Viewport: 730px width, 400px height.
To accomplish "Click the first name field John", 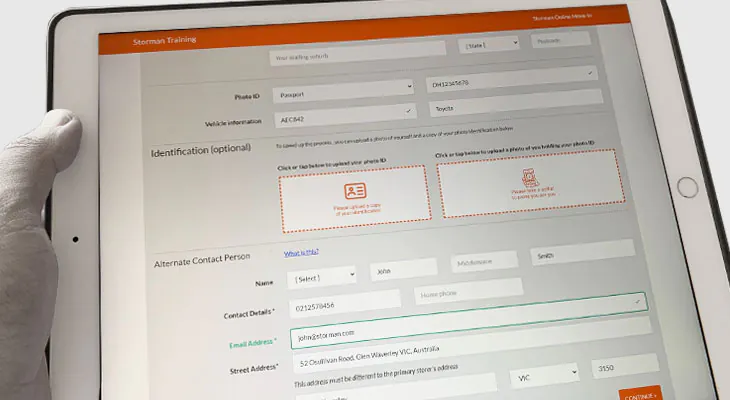I will click(404, 270).
